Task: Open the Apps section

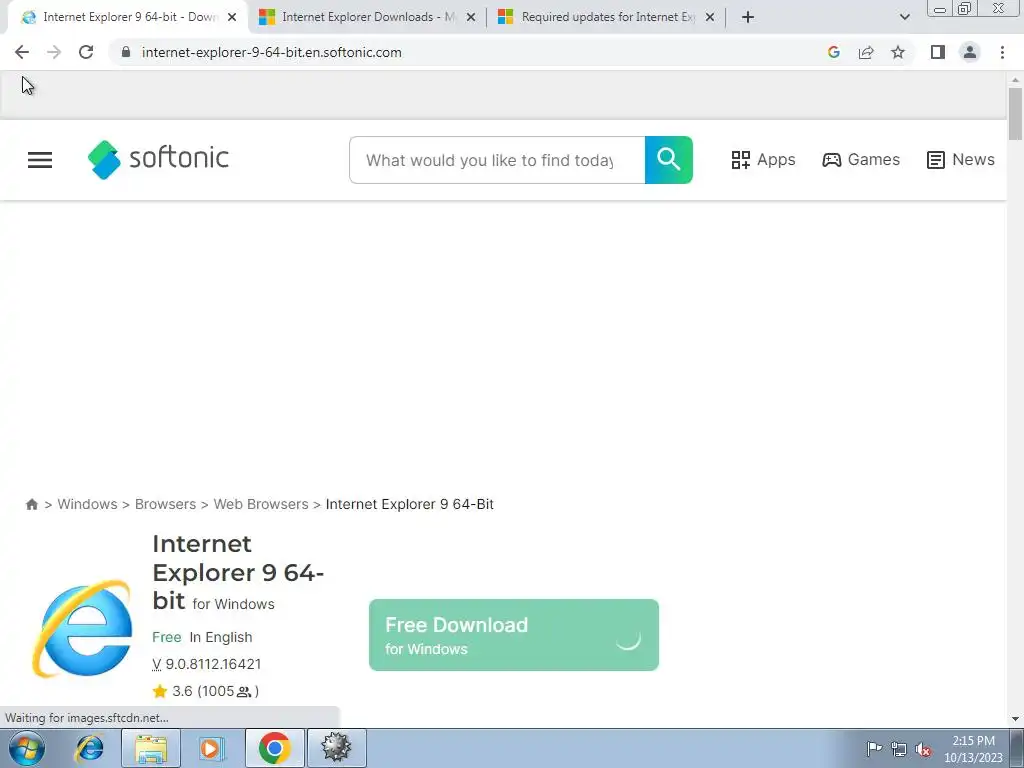Action: [x=763, y=159]
